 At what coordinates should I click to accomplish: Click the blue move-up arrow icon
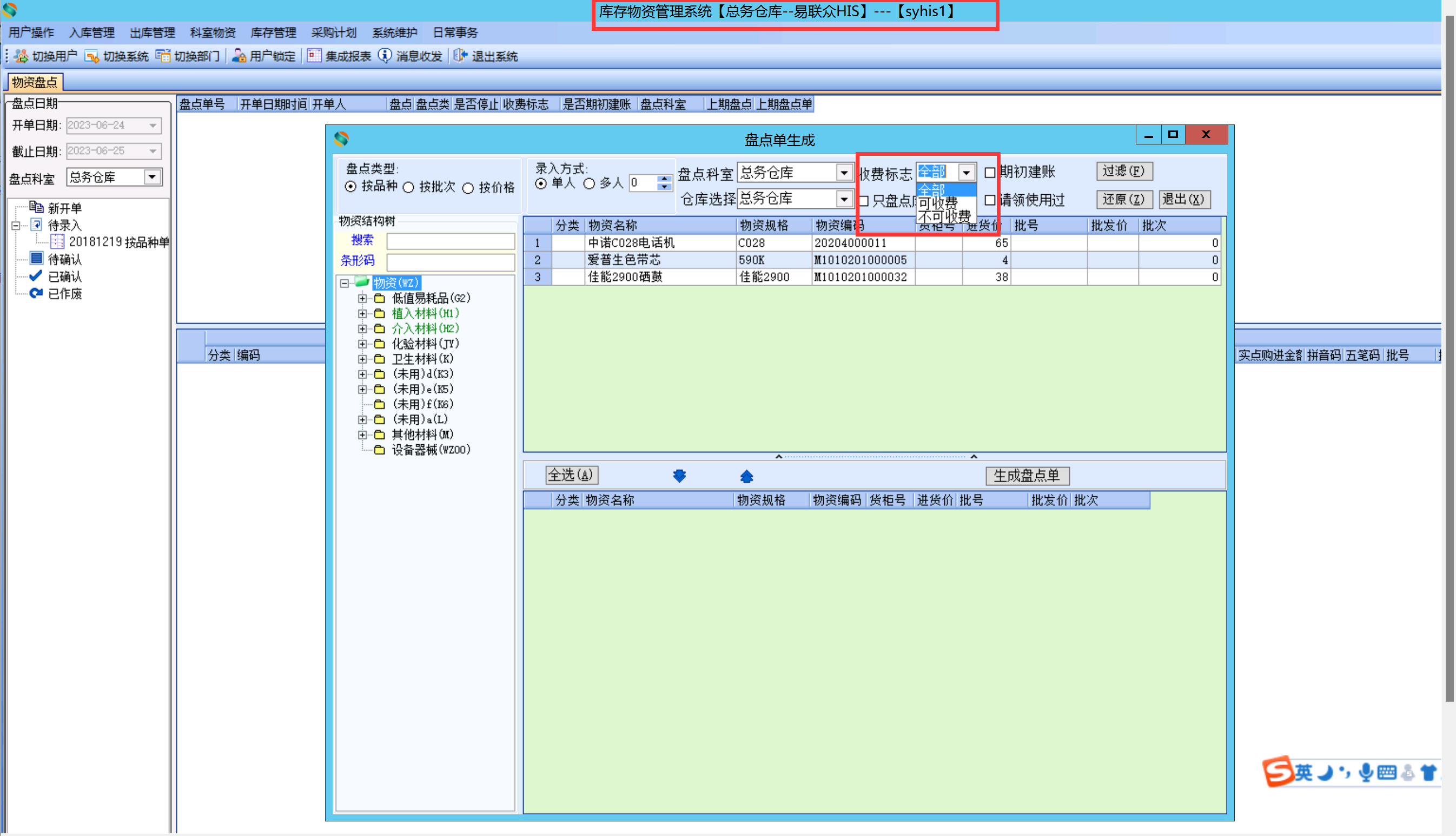[746, 476]
